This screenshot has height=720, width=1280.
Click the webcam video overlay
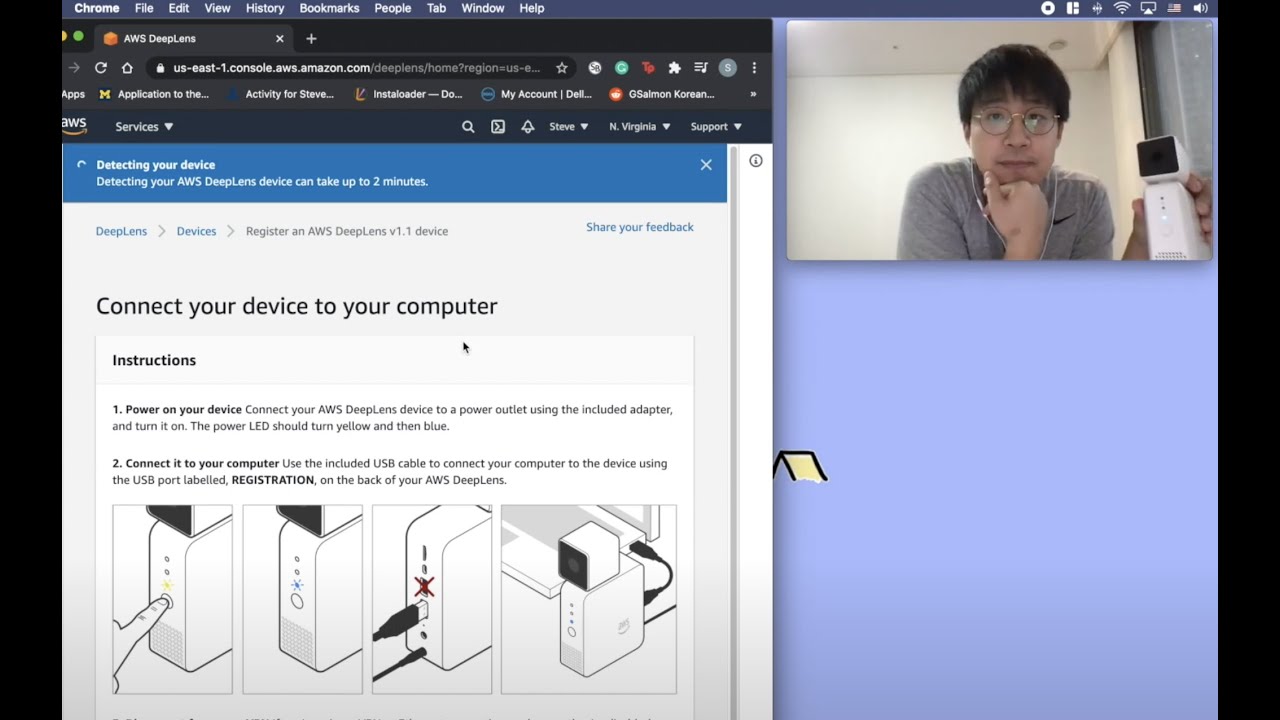coord(1000,140)
